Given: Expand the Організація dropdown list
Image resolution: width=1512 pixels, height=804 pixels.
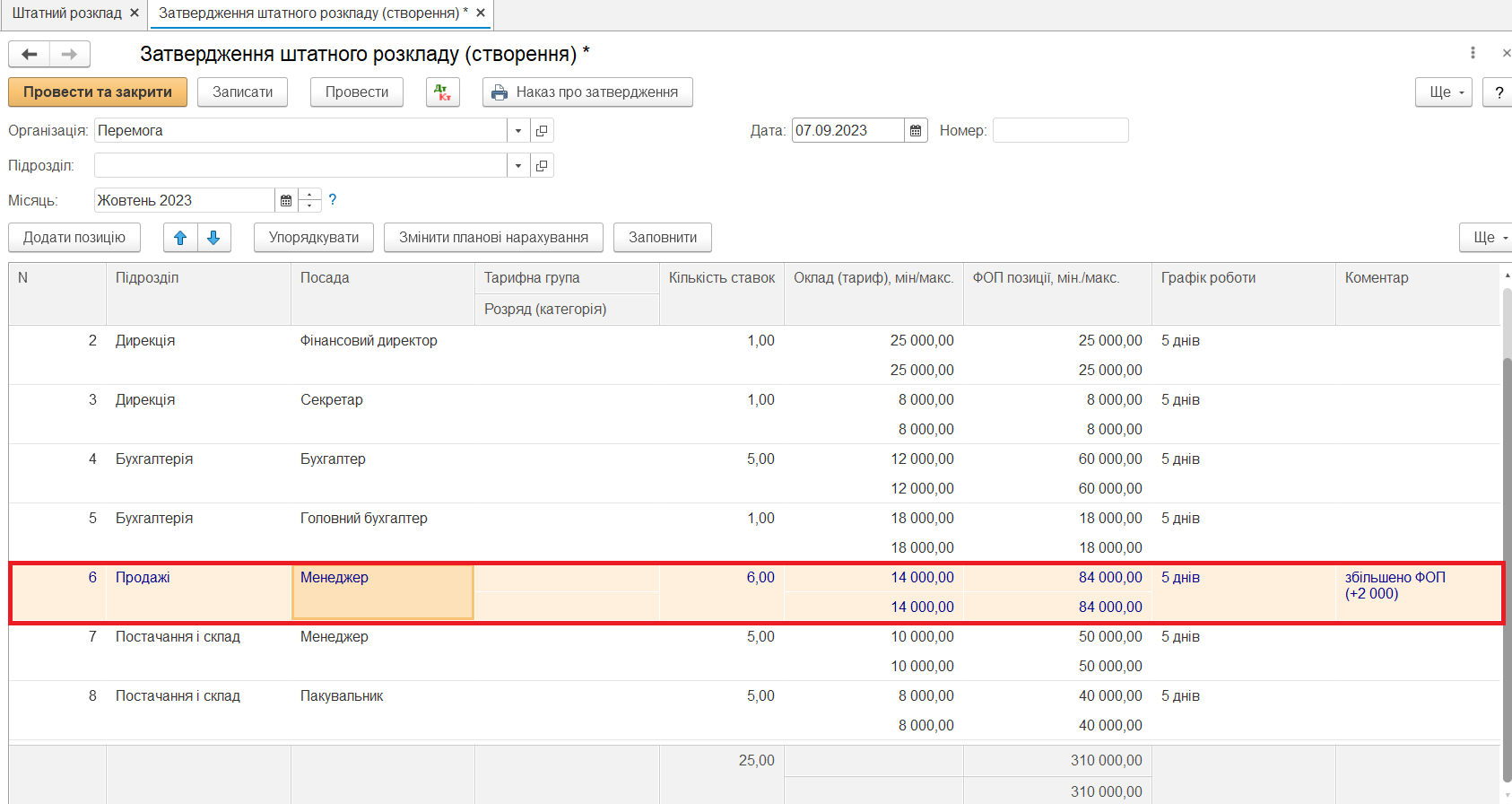Looking at the screenshot, I should tap(518, 131).
